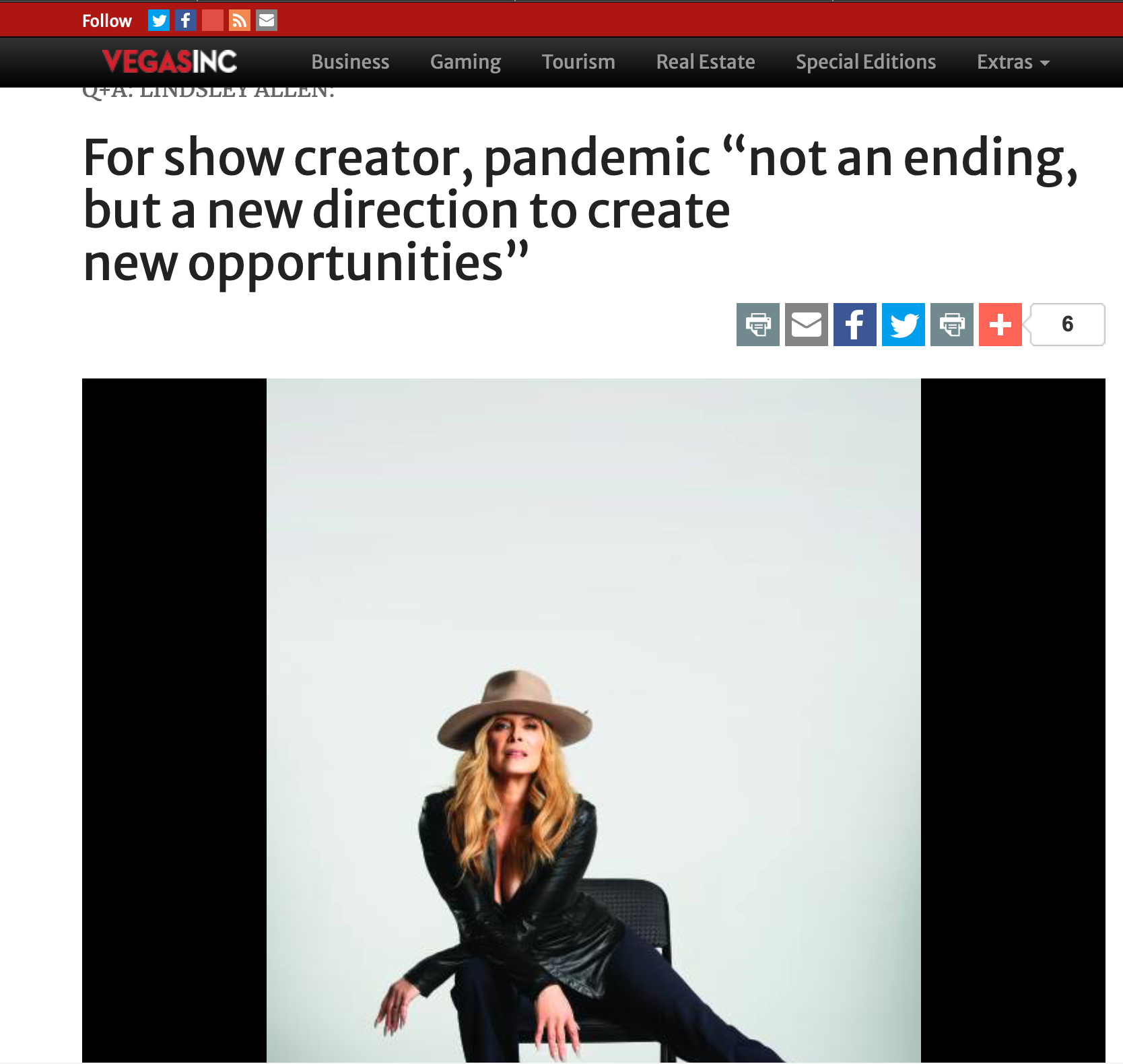Share article on Facebook share button
This screenshot has width=1123, height=1064.
click(855, 325)
